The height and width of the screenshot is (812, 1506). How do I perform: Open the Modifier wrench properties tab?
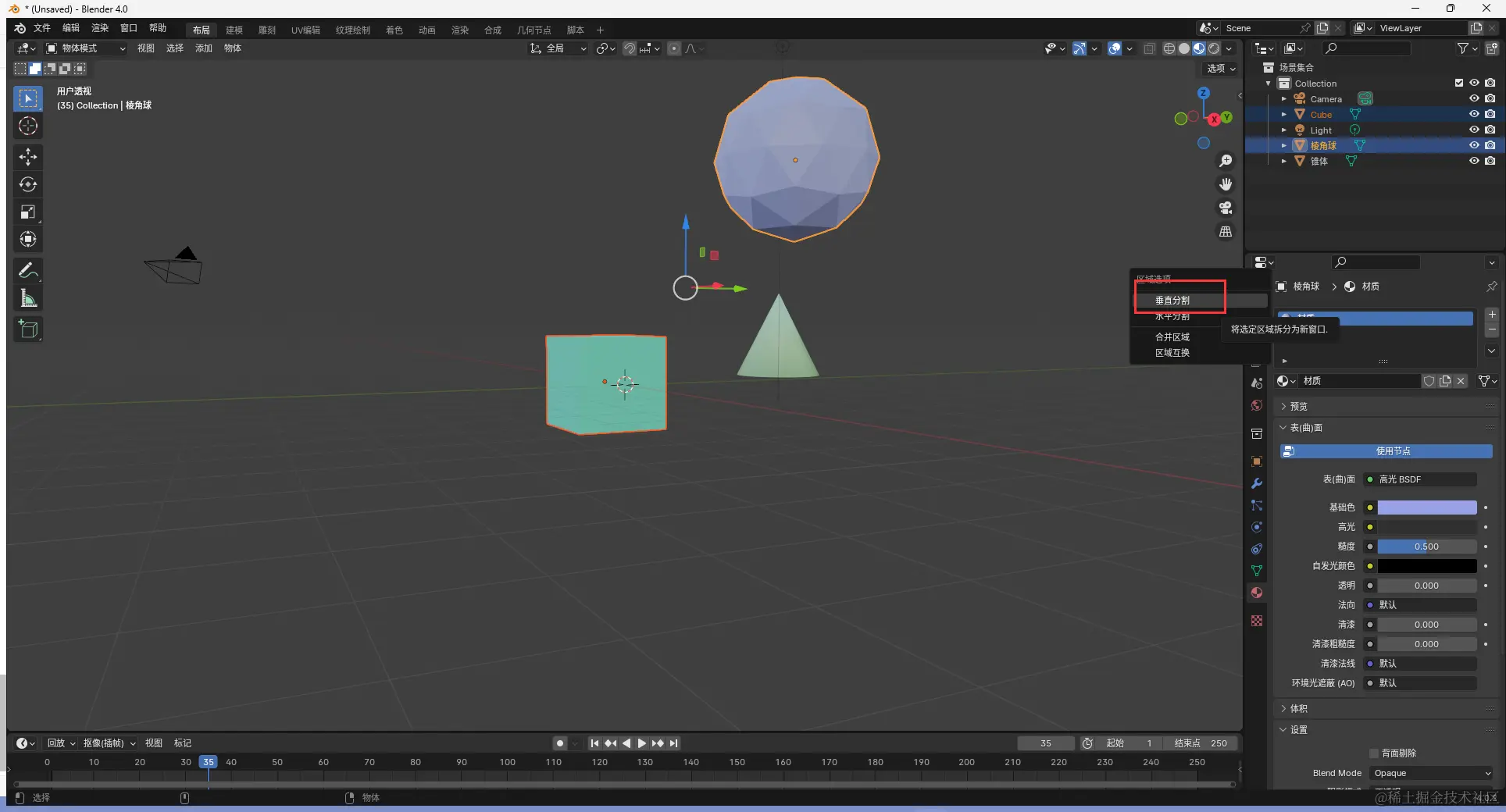(1257, 483)
